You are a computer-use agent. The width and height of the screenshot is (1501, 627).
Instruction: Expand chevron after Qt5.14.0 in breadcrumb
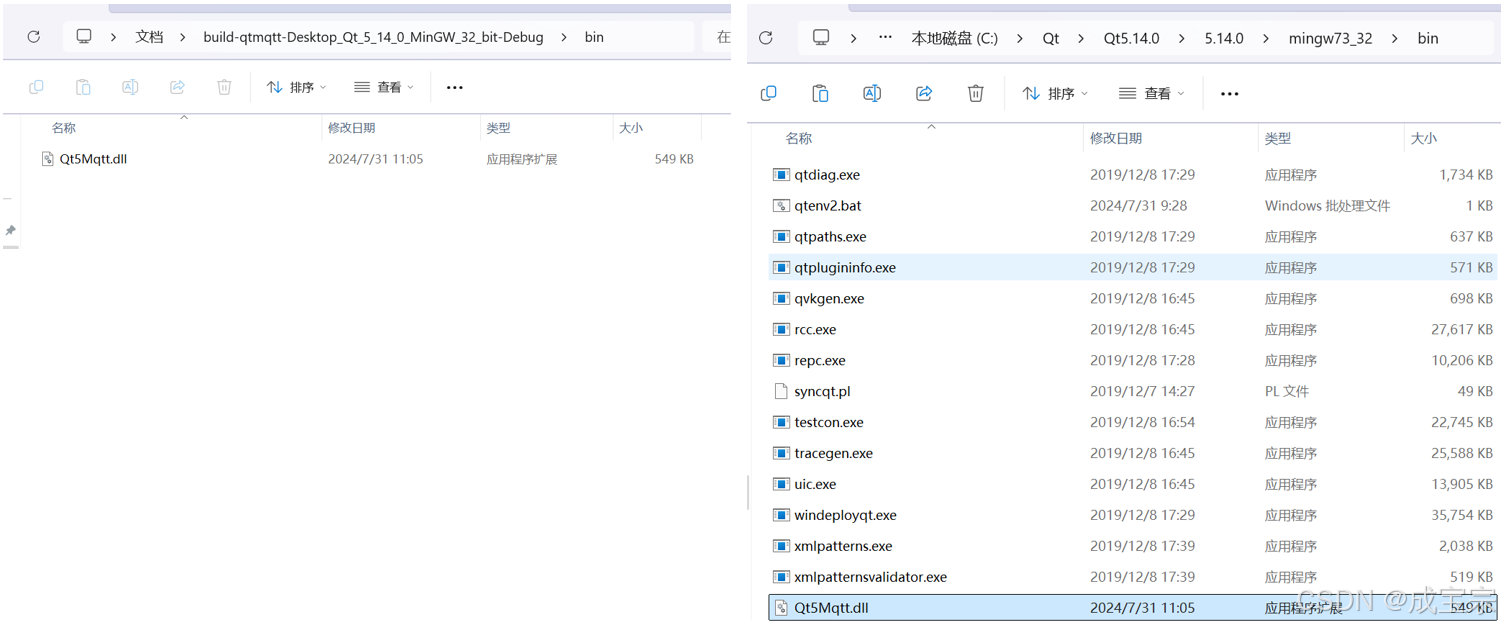(1182, 38)
